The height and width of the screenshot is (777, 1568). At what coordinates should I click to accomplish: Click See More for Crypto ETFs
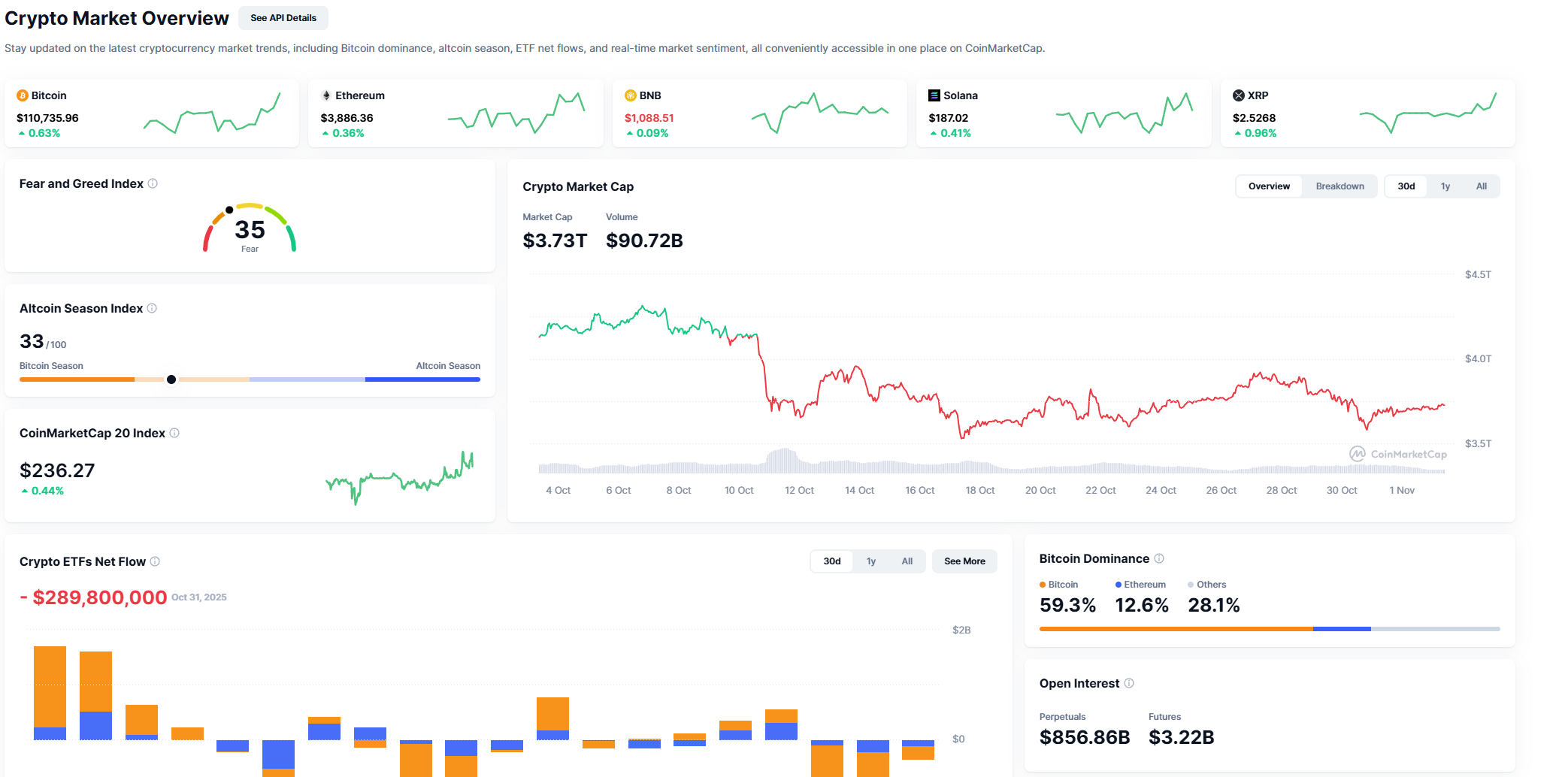(964, 561)
